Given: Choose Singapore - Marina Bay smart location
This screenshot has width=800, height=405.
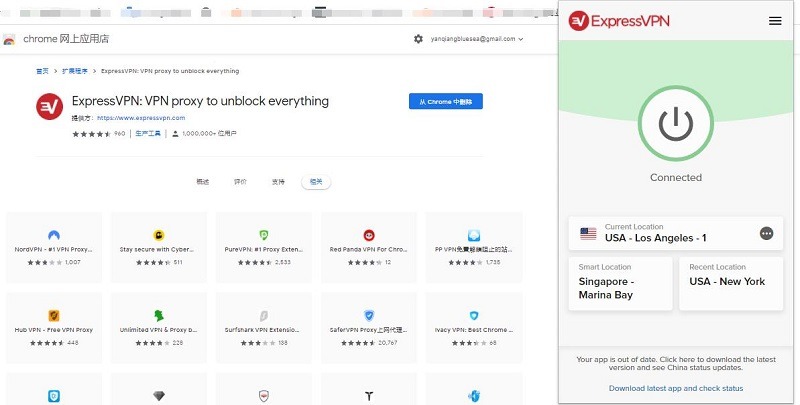Looking at the screenshot, I should coord(620,284).
